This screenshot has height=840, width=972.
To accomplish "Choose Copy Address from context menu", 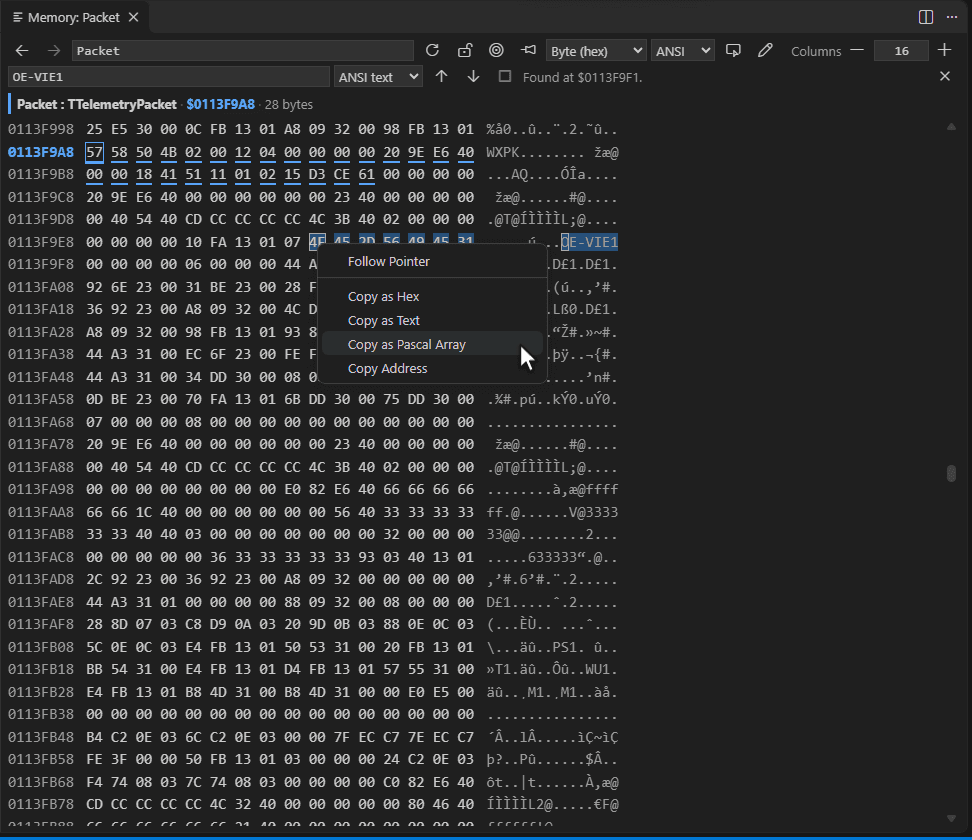I will [433, 369].
